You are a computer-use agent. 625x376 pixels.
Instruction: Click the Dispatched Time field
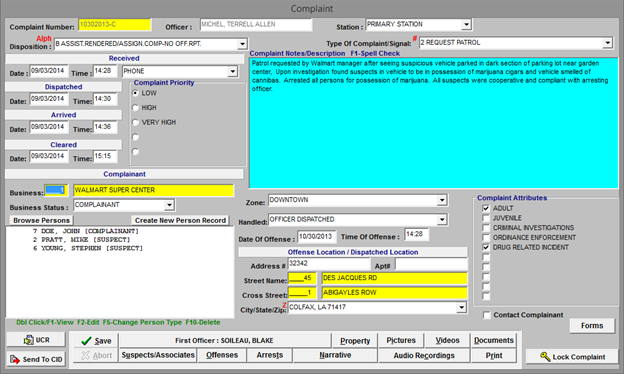point(105,99)
